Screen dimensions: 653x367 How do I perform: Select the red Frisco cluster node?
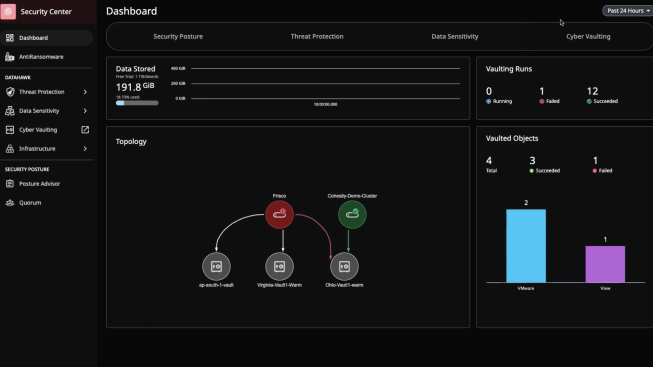coord(279,215)
